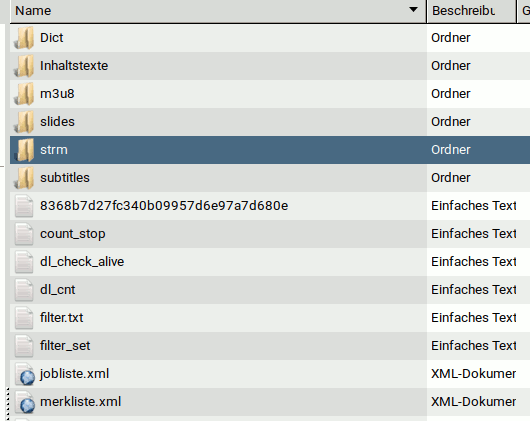Screen dimensions: 530x421
Task: Select the merkliste.xml globe file icon
Action: pyautogui.click(x=24, y=402)
